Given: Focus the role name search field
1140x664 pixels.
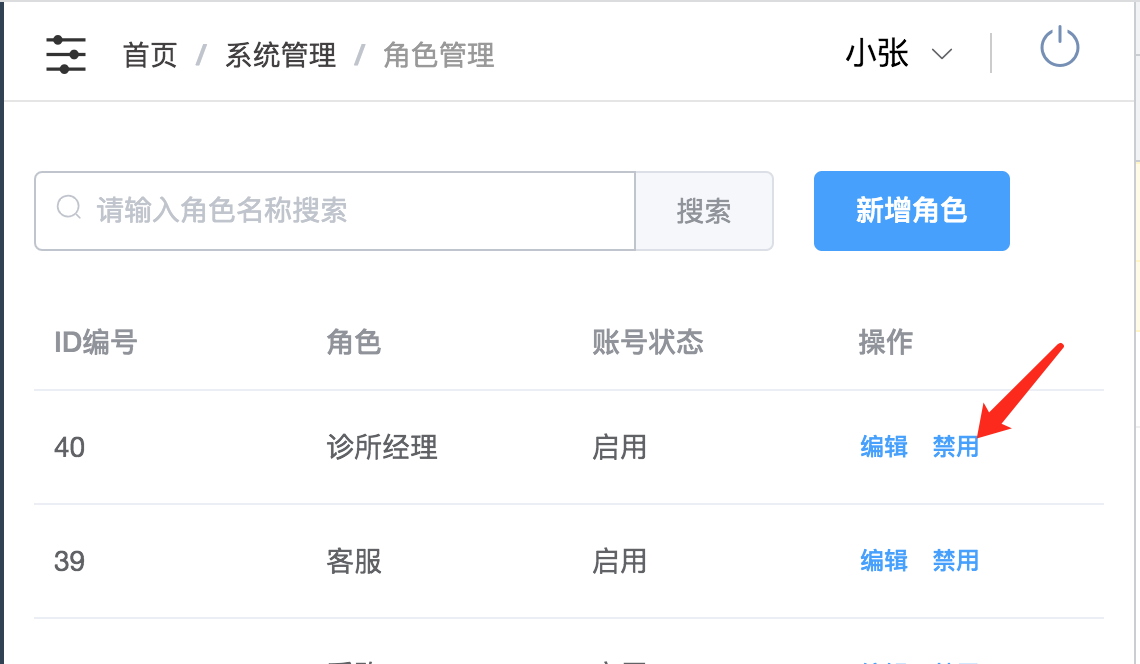Looking at the screenshot, I should click(x=360, y=210).
